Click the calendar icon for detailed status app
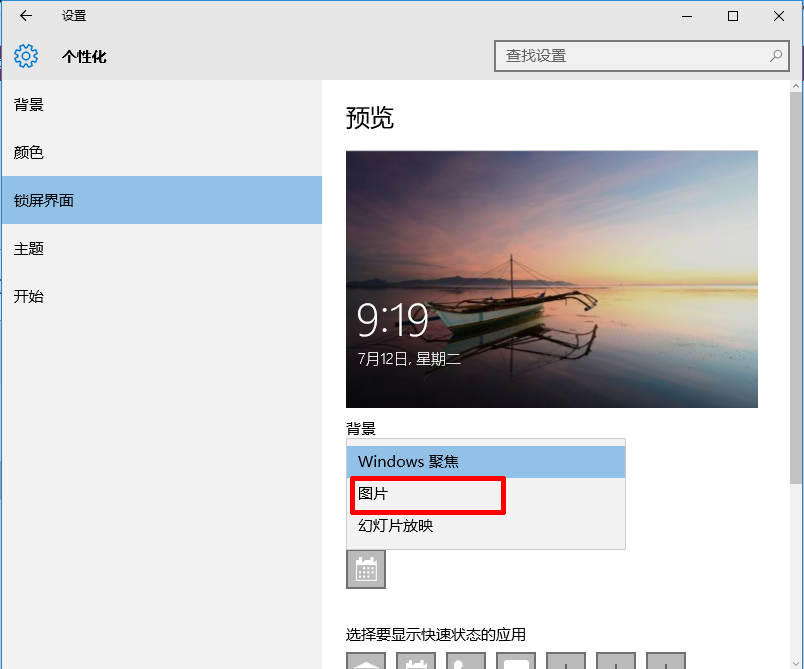 pyautogui.click(x=366, y=568)
